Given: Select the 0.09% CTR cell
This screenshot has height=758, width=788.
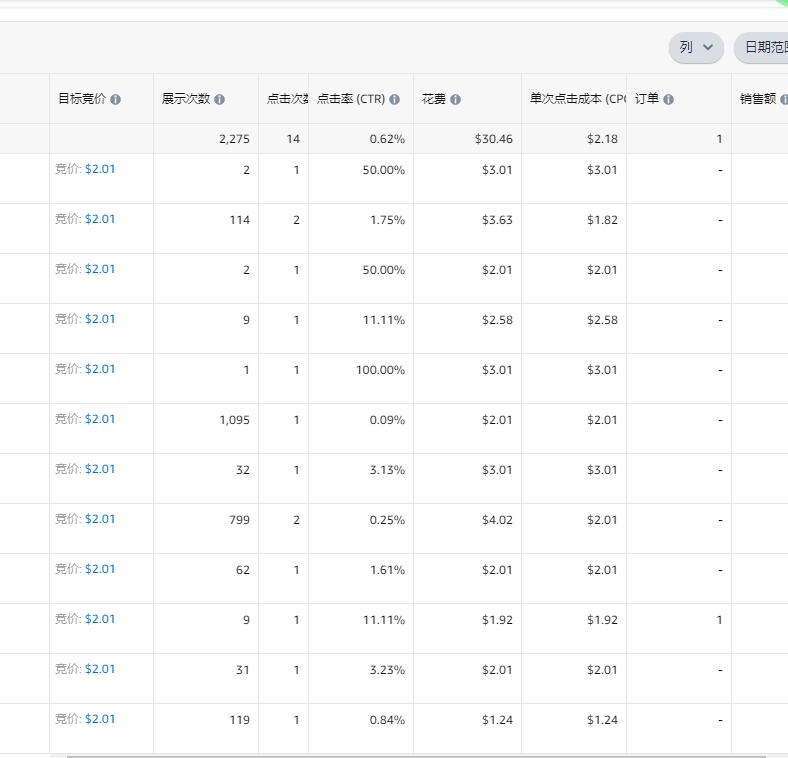Looking at the screenshot, I should pyautogui.click(x=387, y=420).
